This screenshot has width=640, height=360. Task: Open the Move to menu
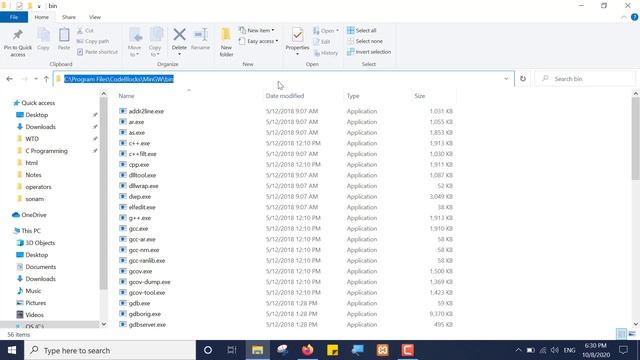[x=135, y=42]
